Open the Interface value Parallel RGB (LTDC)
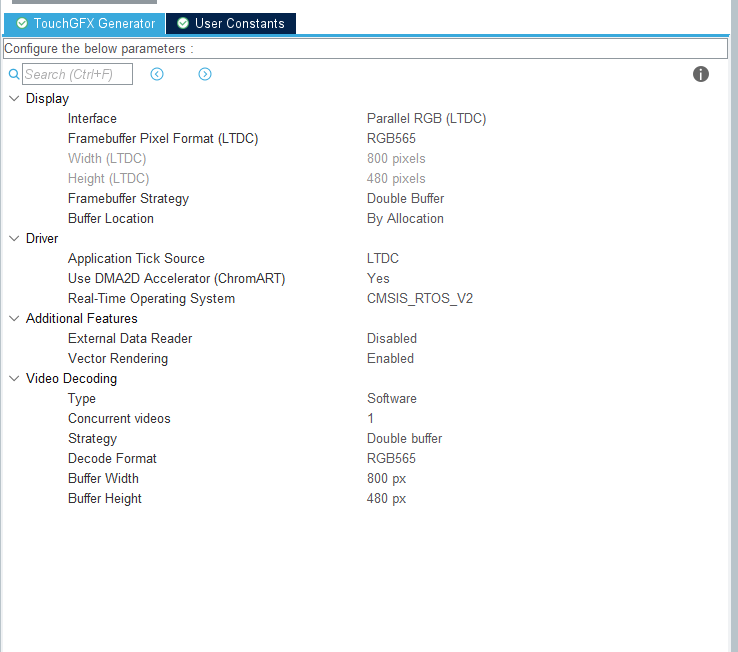This screenshot has height=652, width=738. (x=426, y=119)
